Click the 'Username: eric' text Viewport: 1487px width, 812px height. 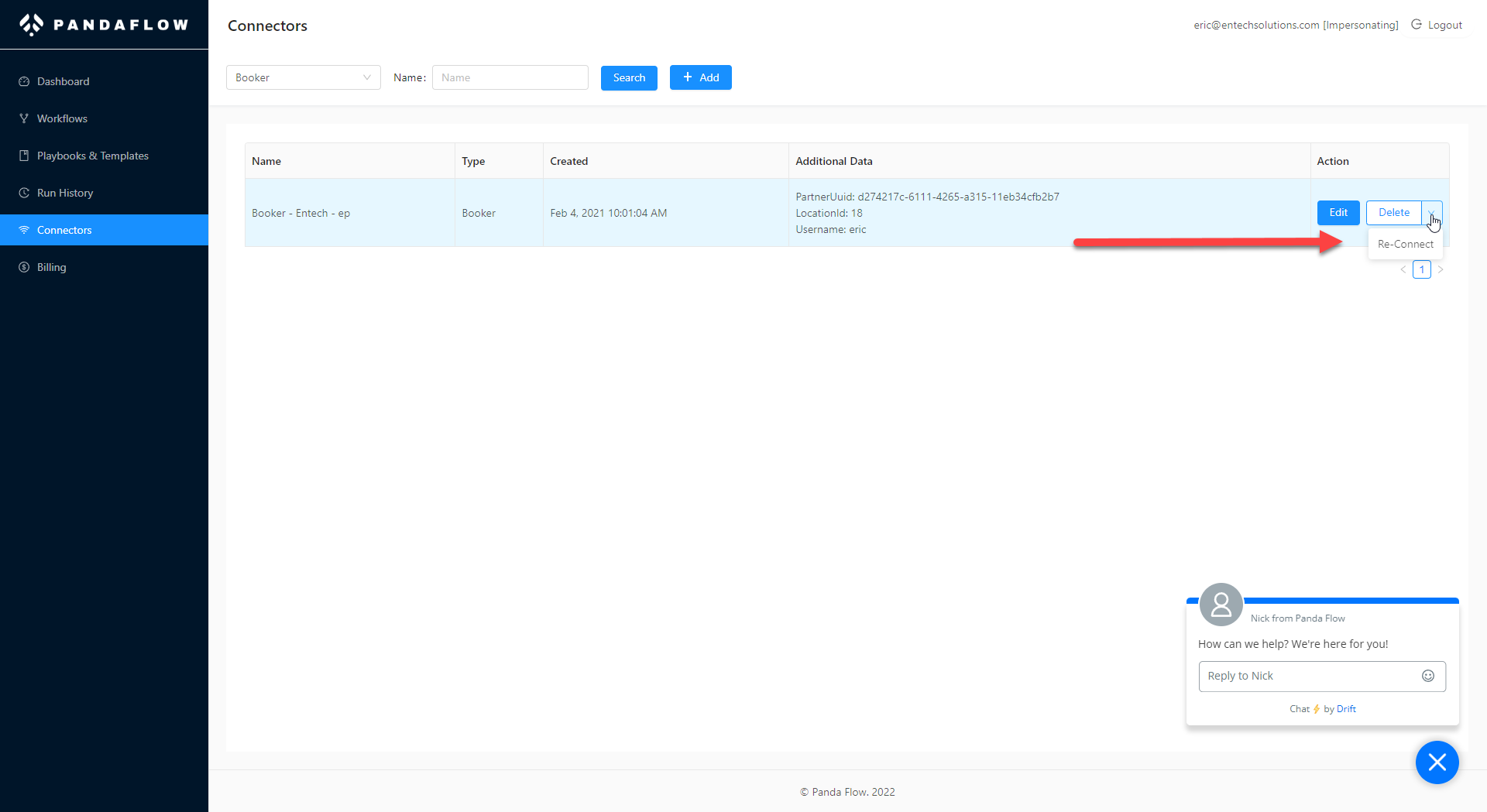(831, 229)
